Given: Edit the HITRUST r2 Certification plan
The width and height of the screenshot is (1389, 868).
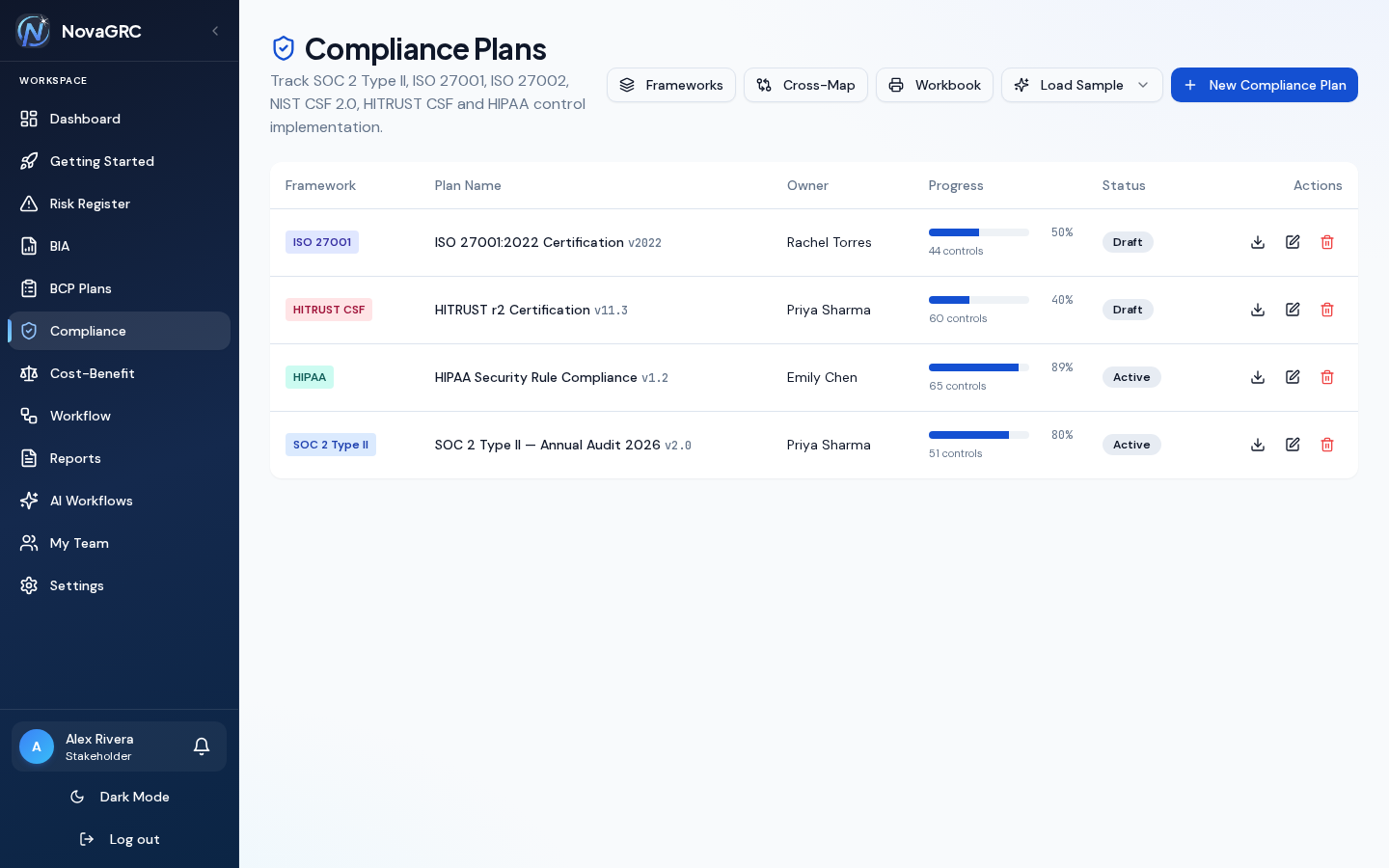Looking at the screenshot, I should [1293, 310].
